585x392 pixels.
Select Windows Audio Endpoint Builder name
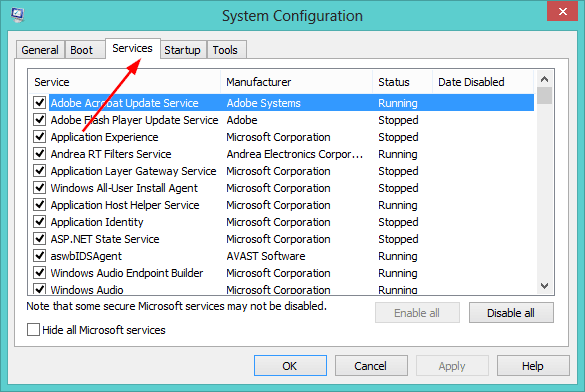click(x=127, y=273)
